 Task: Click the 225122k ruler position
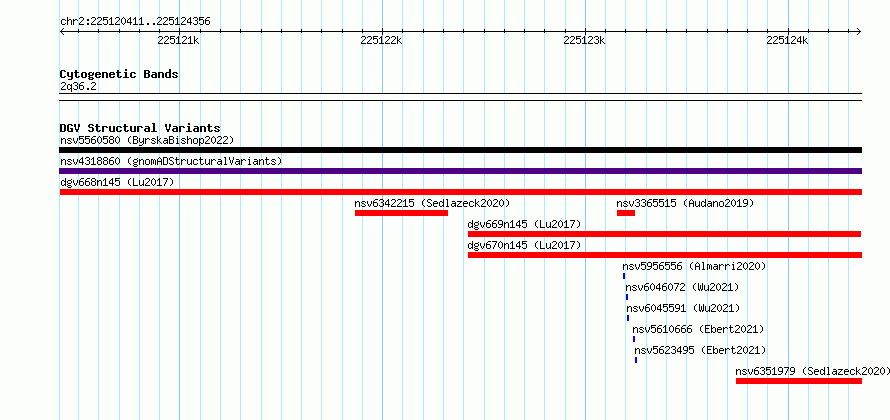[x=381, y=40]
